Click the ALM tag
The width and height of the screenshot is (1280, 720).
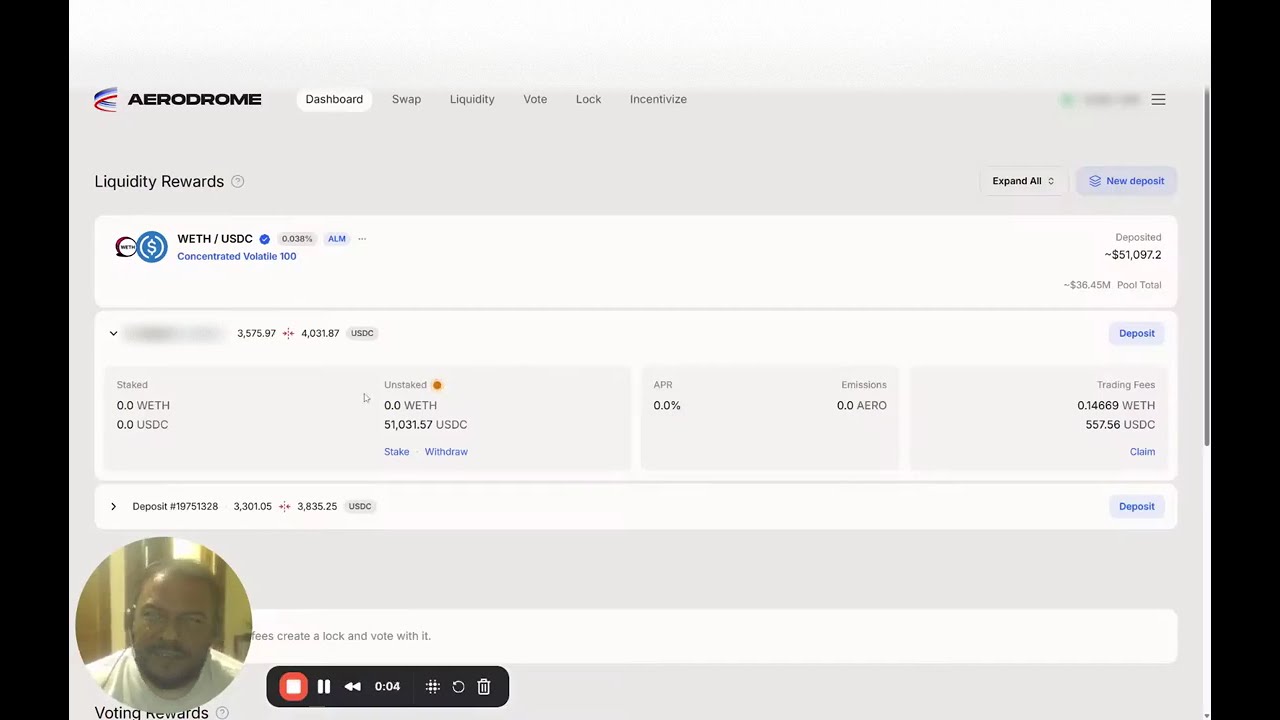pos(337,239)
